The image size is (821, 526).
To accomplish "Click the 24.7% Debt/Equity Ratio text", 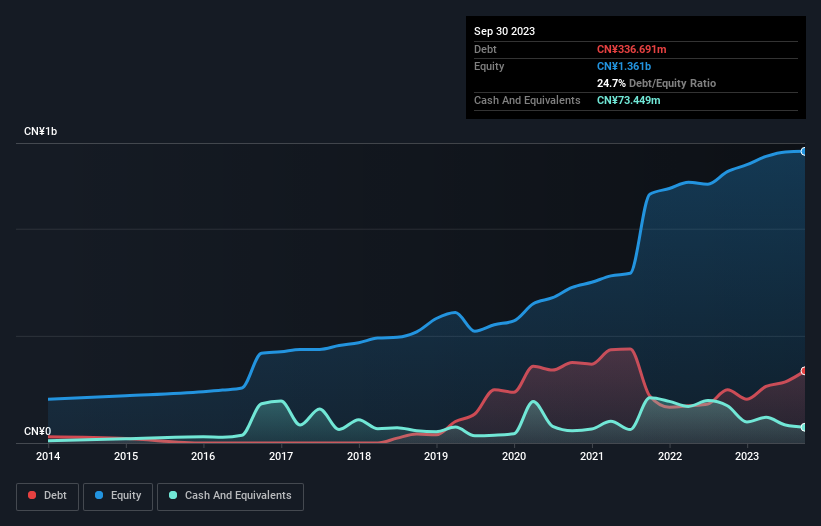I will (656, 83).
